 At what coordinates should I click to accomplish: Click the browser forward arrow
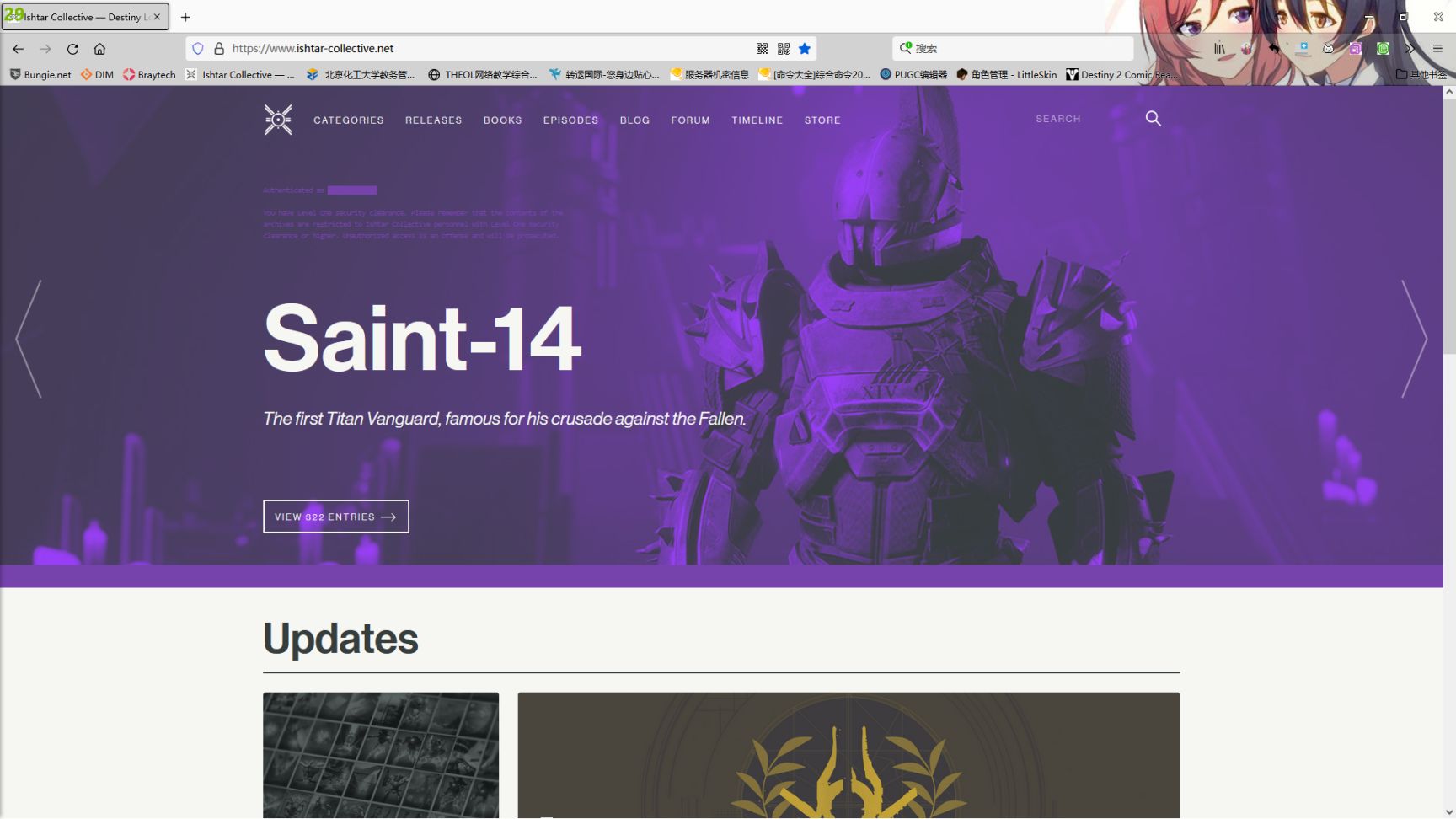coord(45,49)
